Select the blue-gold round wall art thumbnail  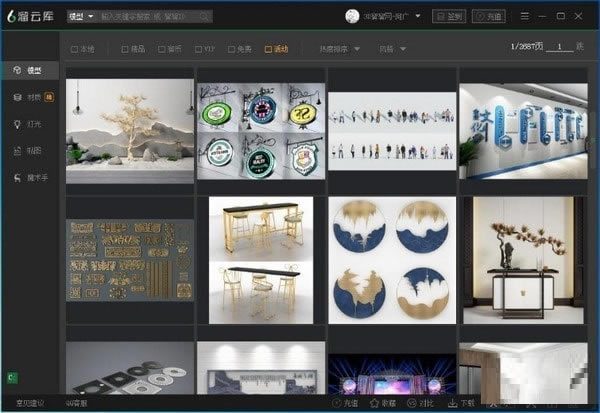tap(392, 260)
